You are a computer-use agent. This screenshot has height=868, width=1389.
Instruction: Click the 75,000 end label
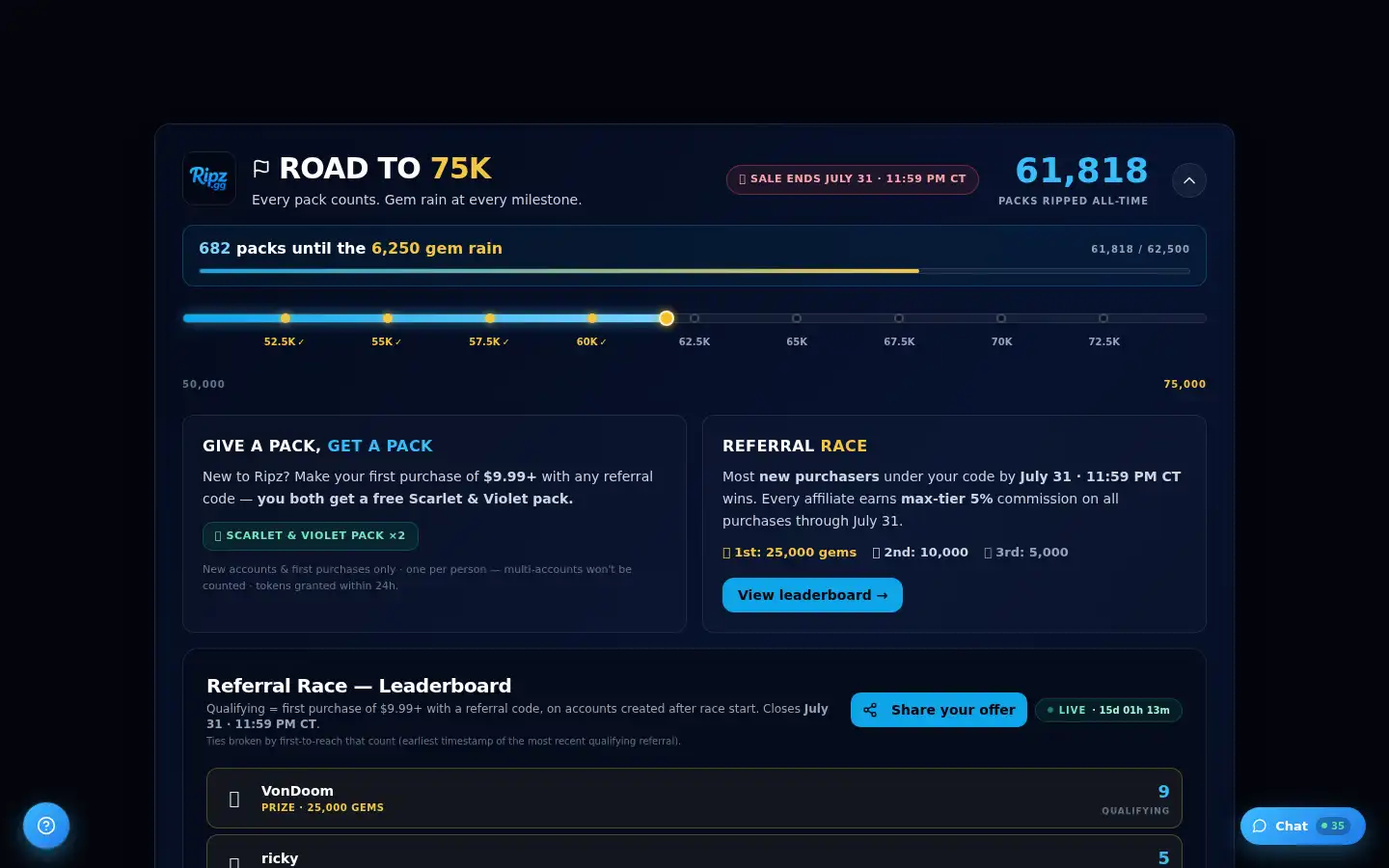(x=1185, y=384)
